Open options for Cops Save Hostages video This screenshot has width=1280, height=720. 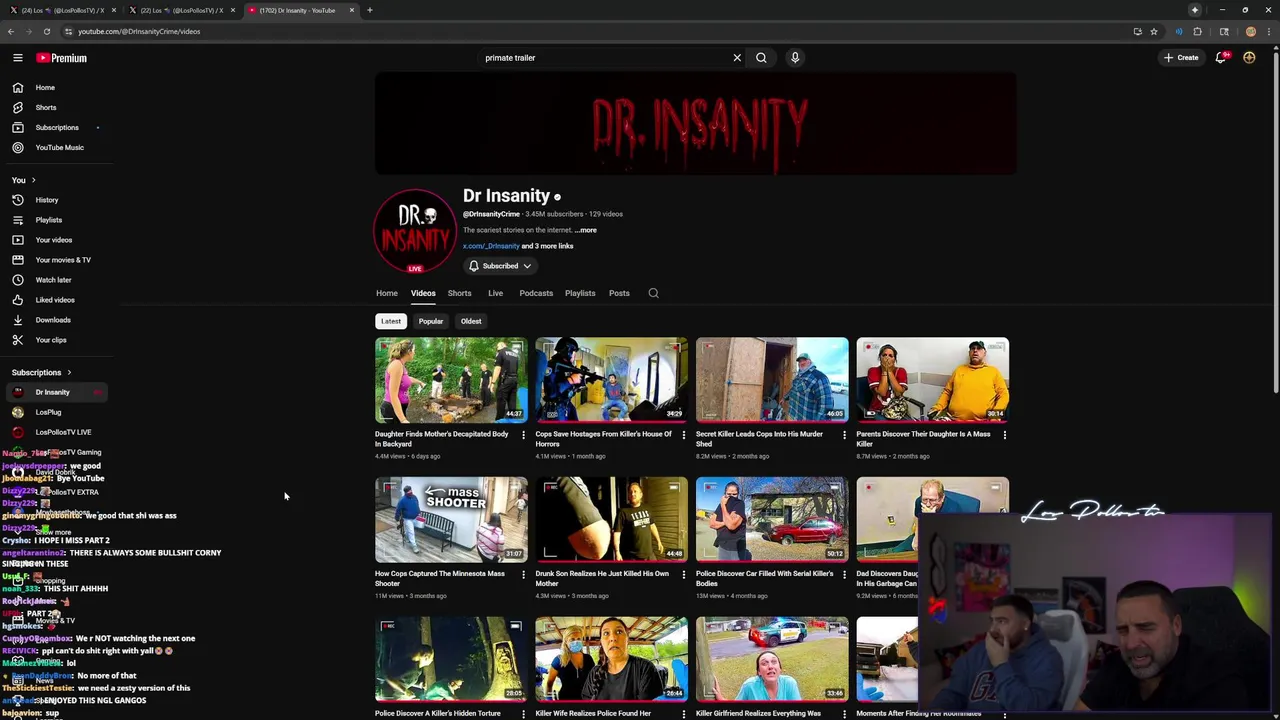click(684, 435)
